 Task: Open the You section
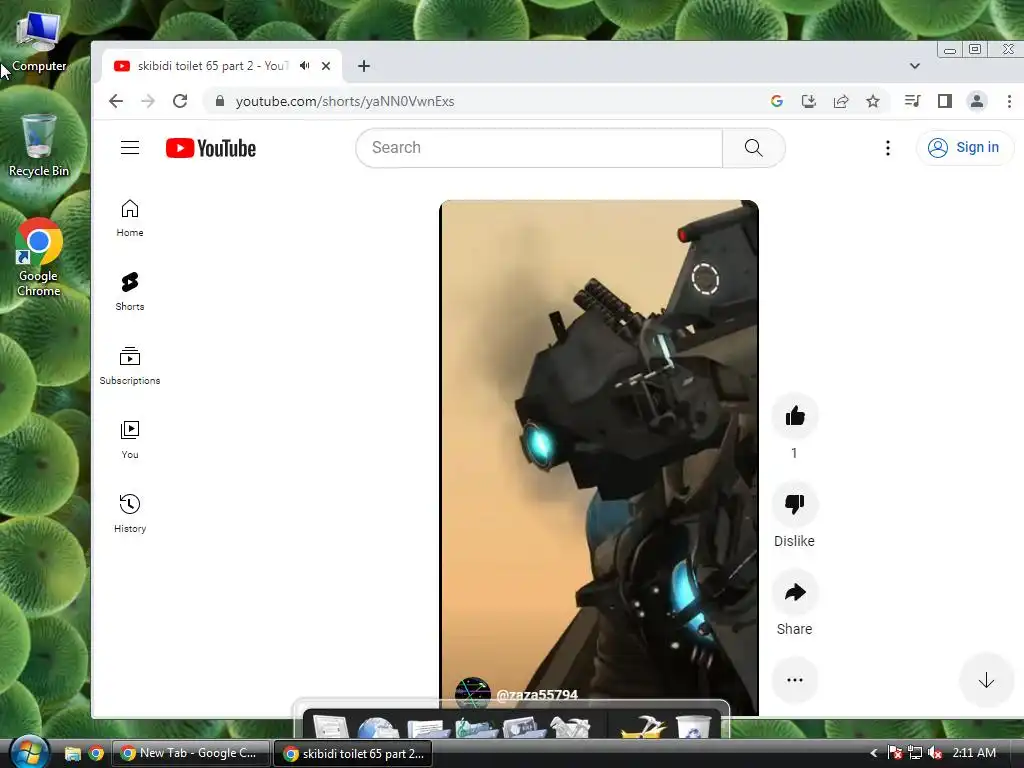130,440
